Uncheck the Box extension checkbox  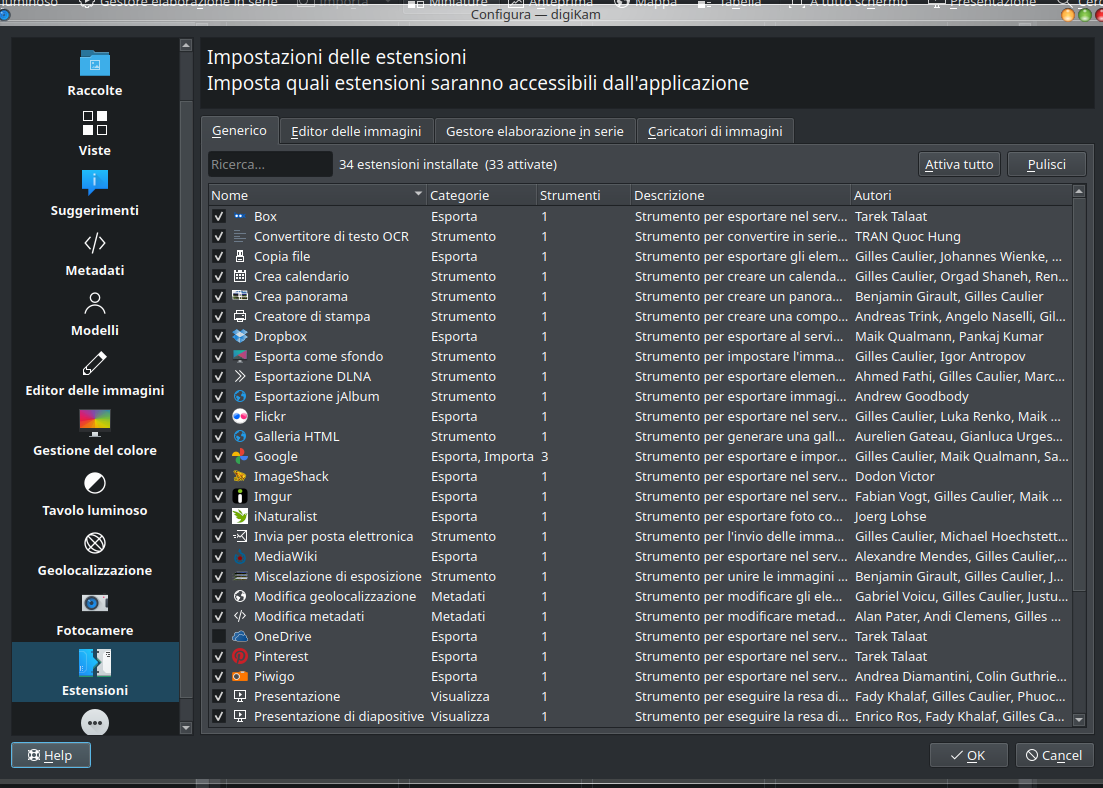click(x=219, y=216)
